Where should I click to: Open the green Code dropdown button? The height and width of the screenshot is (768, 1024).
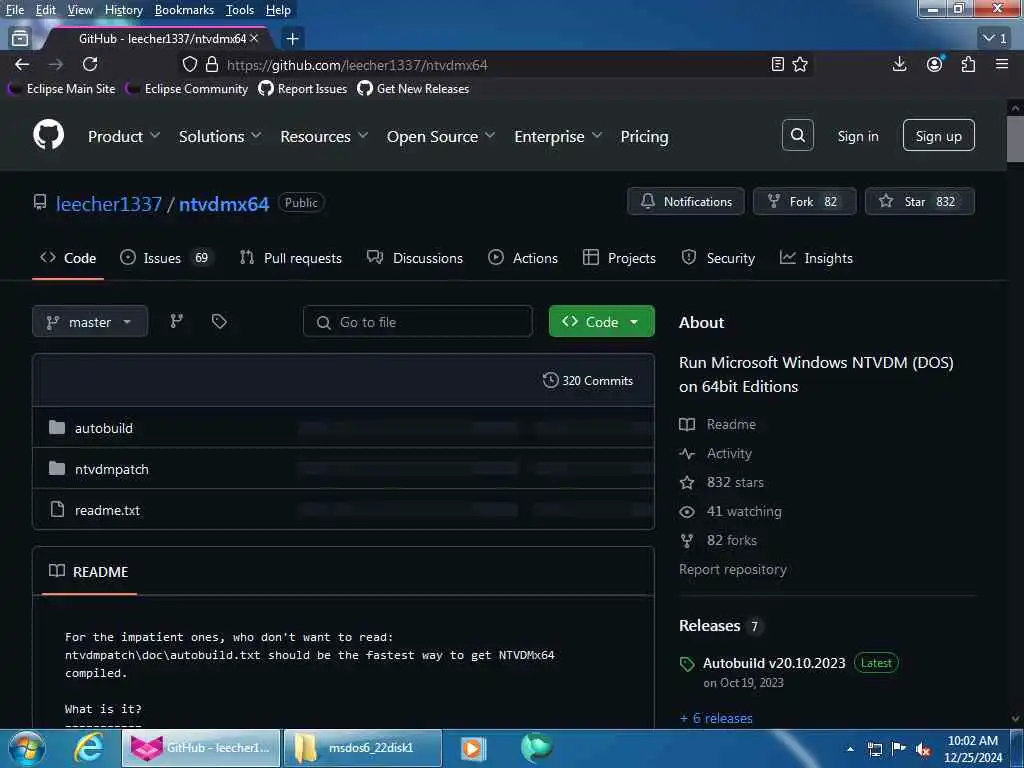601,321
